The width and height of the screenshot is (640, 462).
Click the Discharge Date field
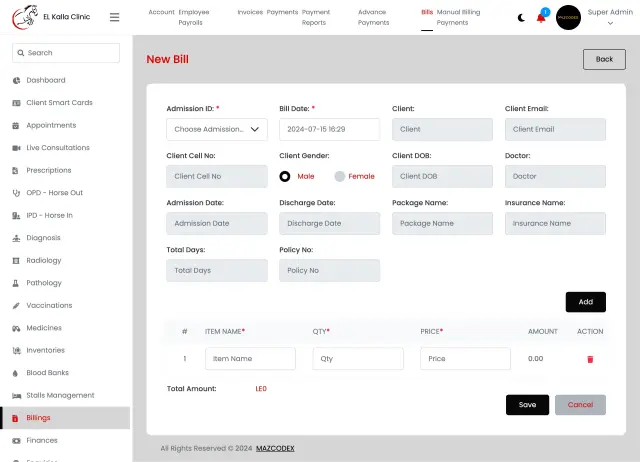pyautogui.click(x=329, y=224)
